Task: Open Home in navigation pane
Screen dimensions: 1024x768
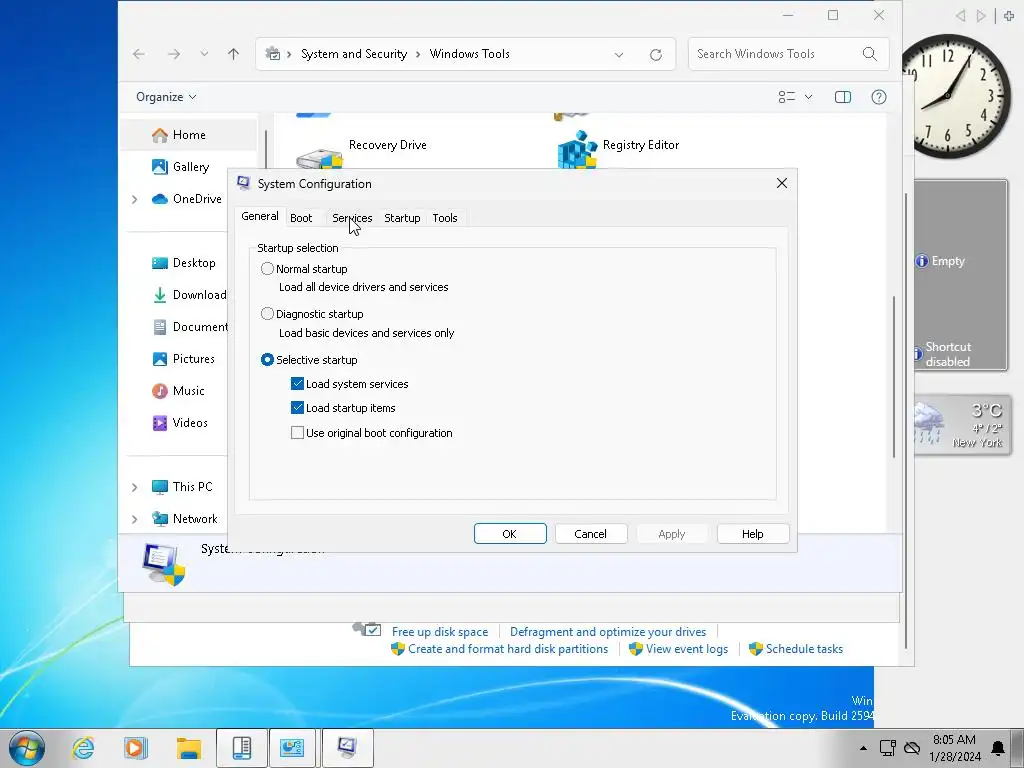Action: (x=189, y=135)
